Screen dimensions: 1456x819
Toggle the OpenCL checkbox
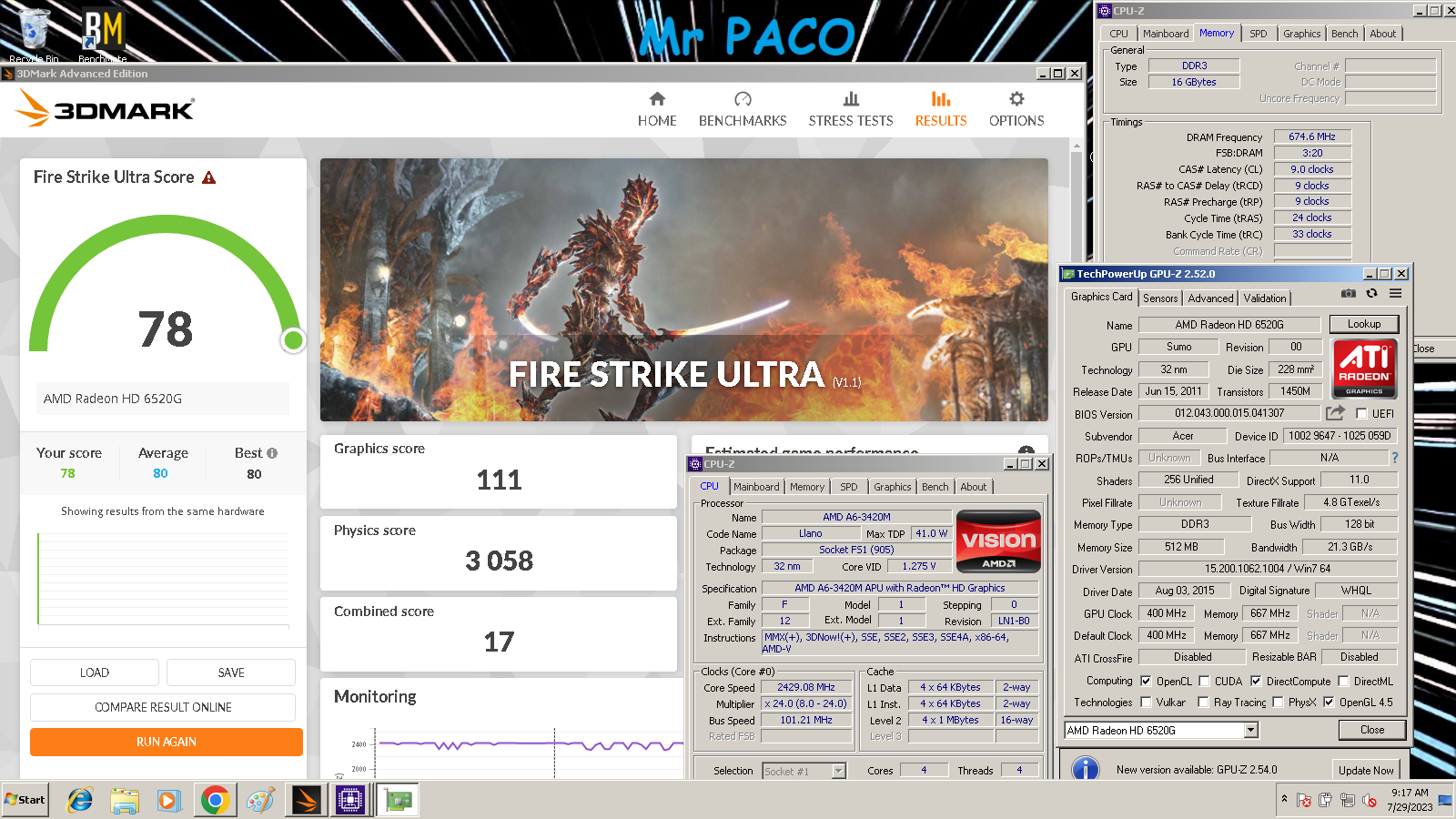point(1146,681)
